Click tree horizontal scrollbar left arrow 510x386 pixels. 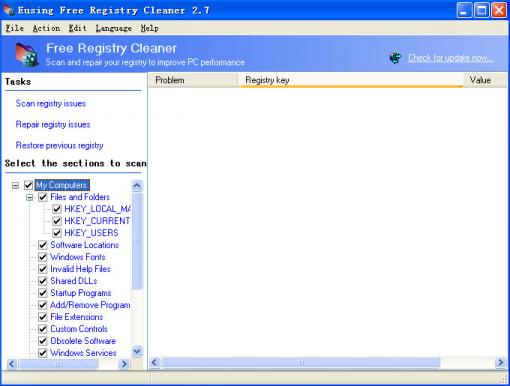click(12, 364)
